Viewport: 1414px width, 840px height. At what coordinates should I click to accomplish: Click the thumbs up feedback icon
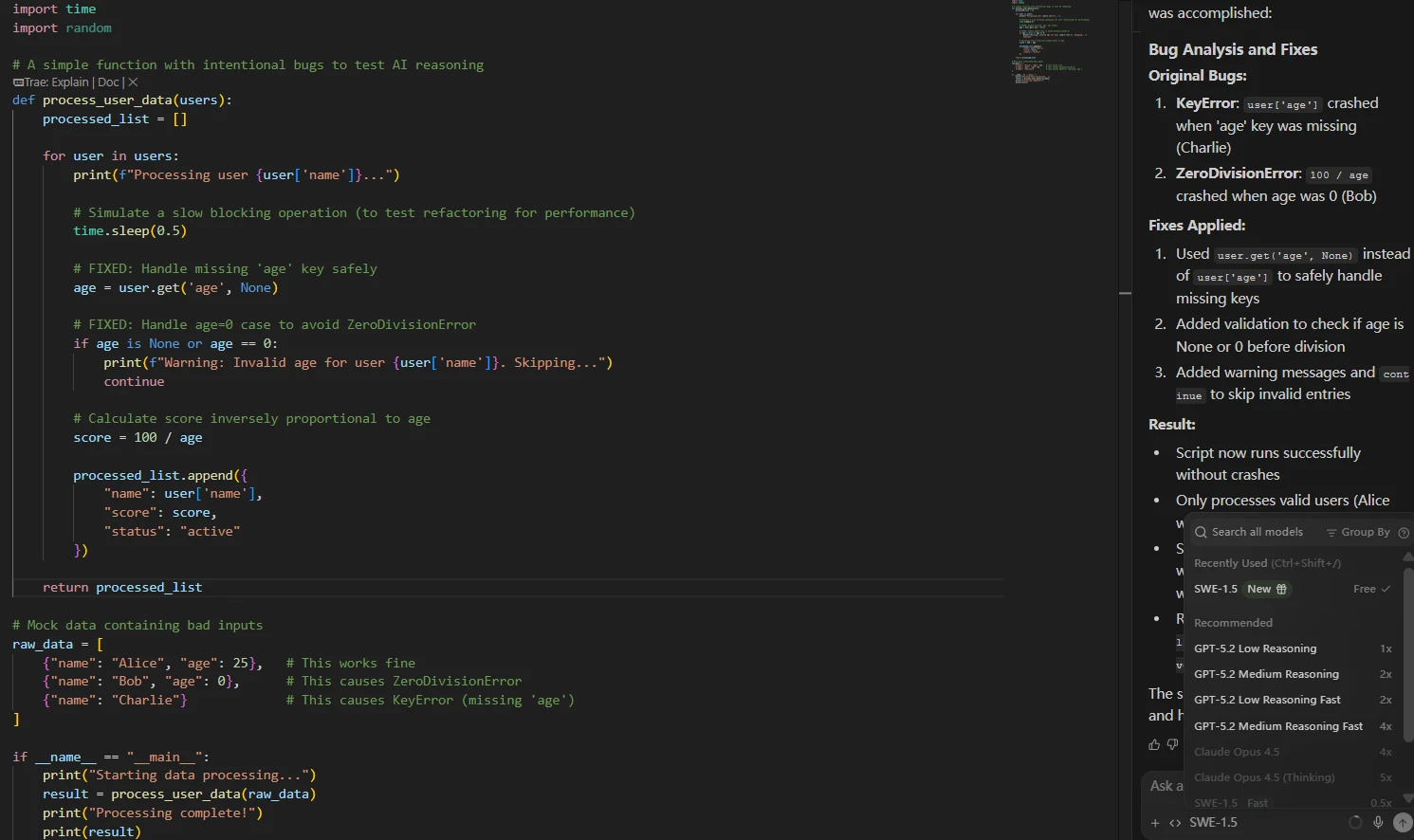[1154, 744]
